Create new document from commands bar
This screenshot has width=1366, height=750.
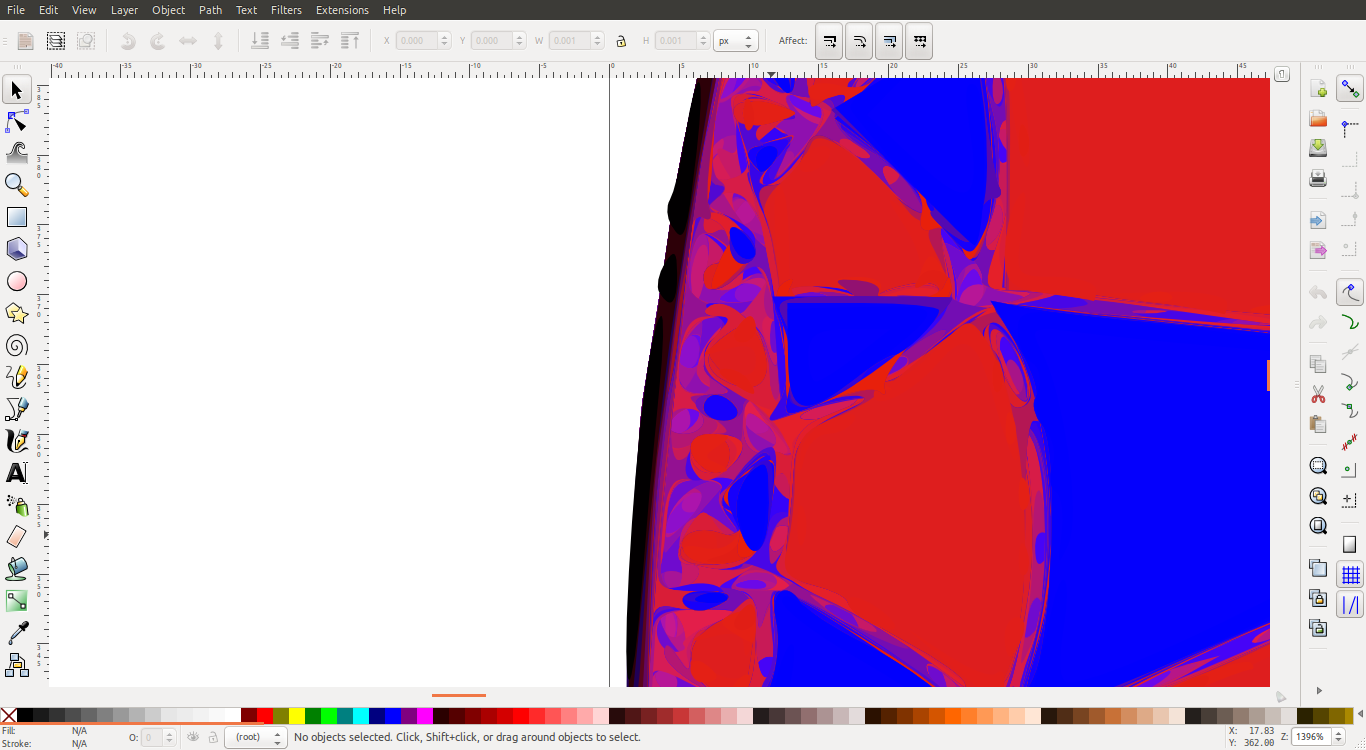click(1318, 89)
